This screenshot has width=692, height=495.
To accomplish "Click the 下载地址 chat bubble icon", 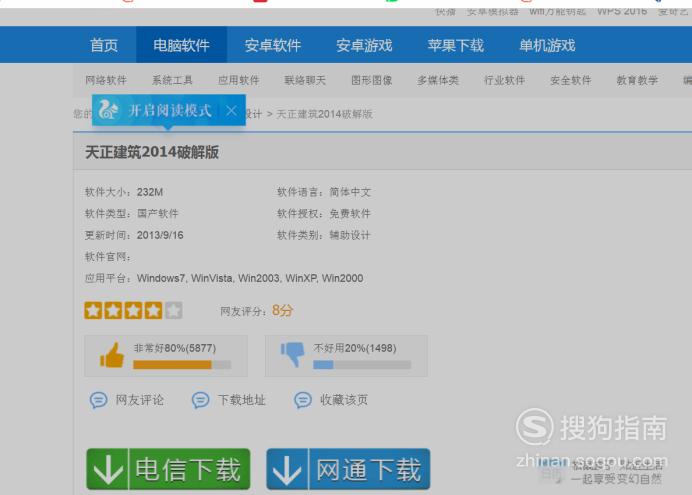I will pos(200,400).
